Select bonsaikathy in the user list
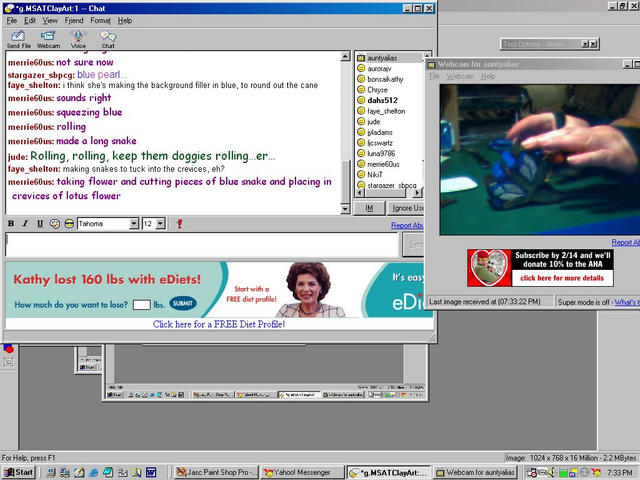 385,79
